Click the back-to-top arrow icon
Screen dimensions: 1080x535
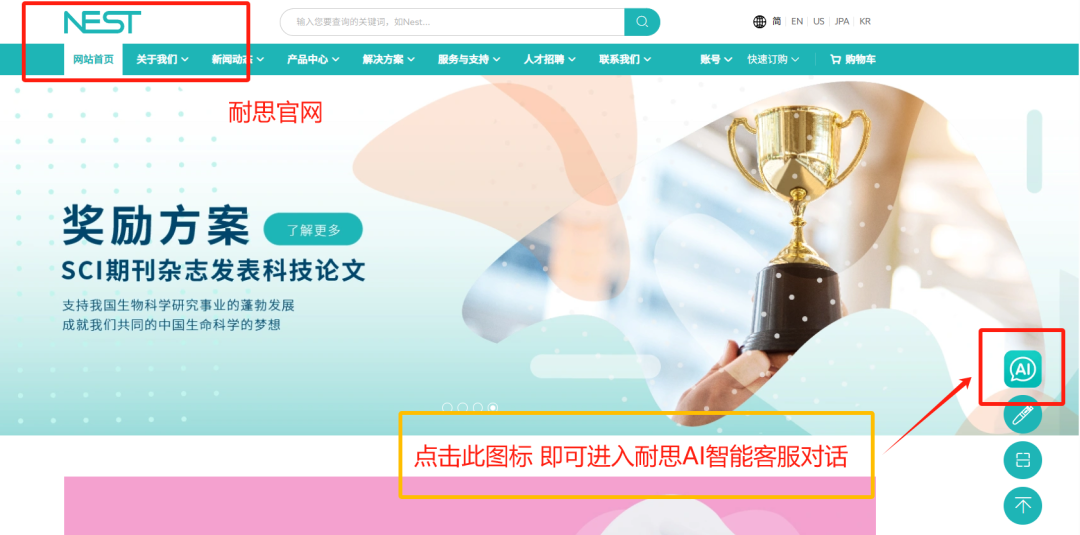click(x=1022, y=505)
